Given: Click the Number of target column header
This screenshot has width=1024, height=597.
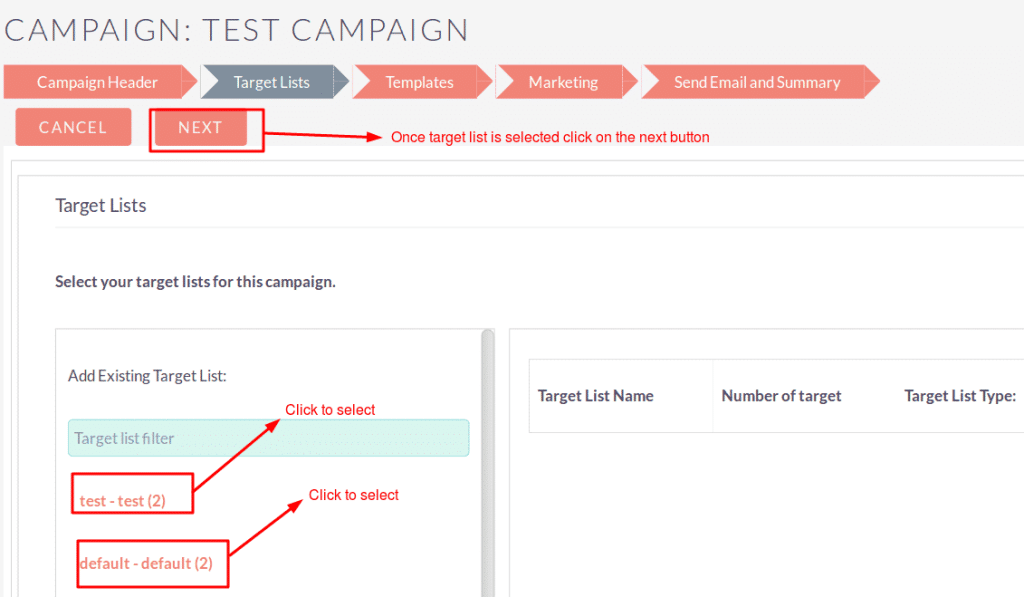Looking at the screenshot, I should point(781,396).
